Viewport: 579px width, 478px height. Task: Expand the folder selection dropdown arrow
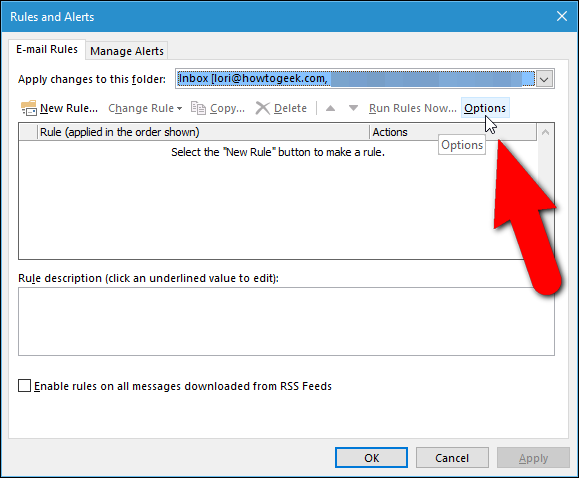pyautogui.click(x=545, y=79)
